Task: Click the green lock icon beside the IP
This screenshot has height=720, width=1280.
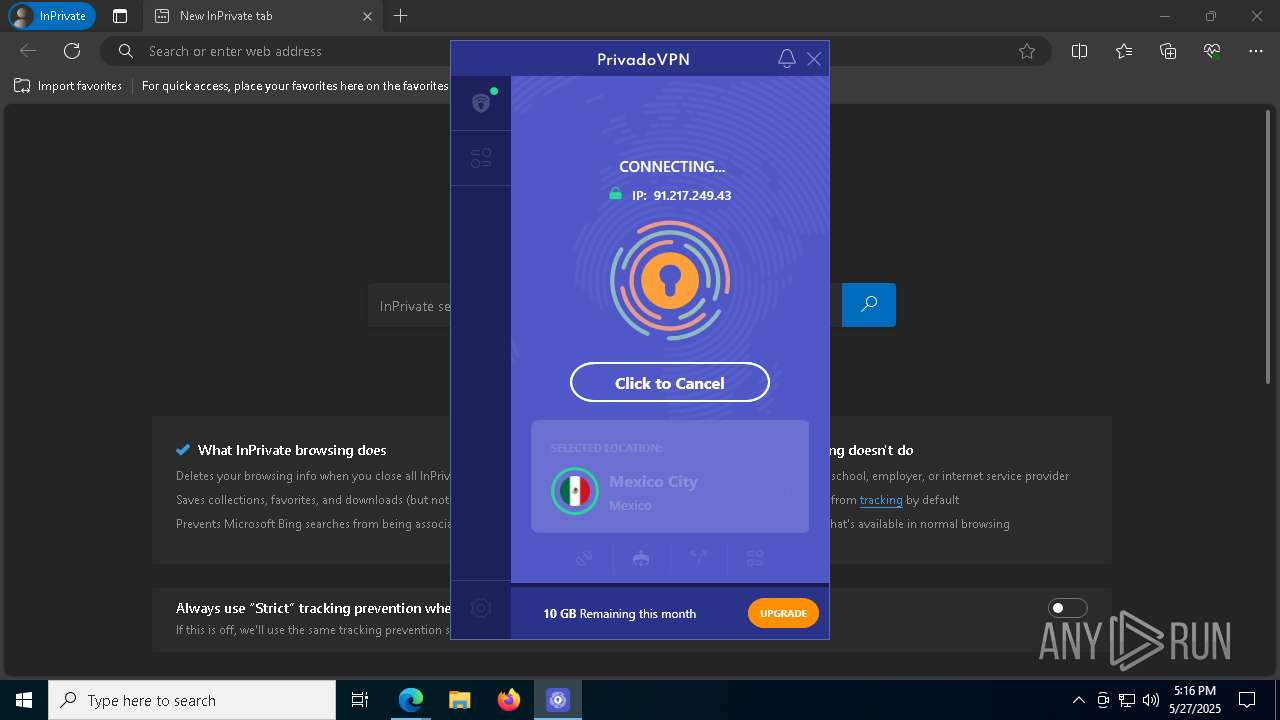Action: click(615, 194)
